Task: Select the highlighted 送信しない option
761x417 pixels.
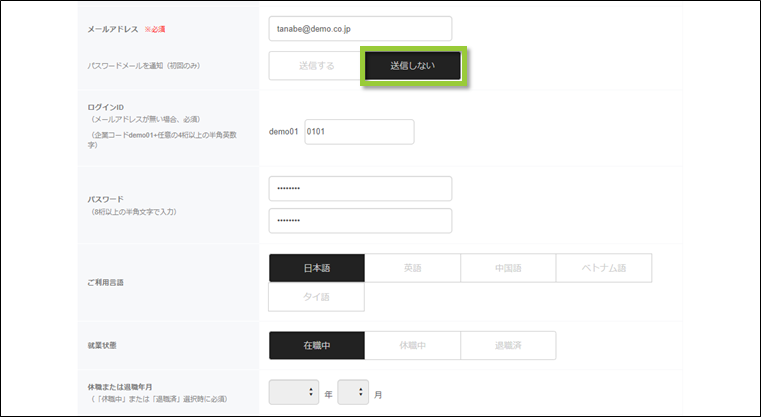Action: tap(413, 65)
